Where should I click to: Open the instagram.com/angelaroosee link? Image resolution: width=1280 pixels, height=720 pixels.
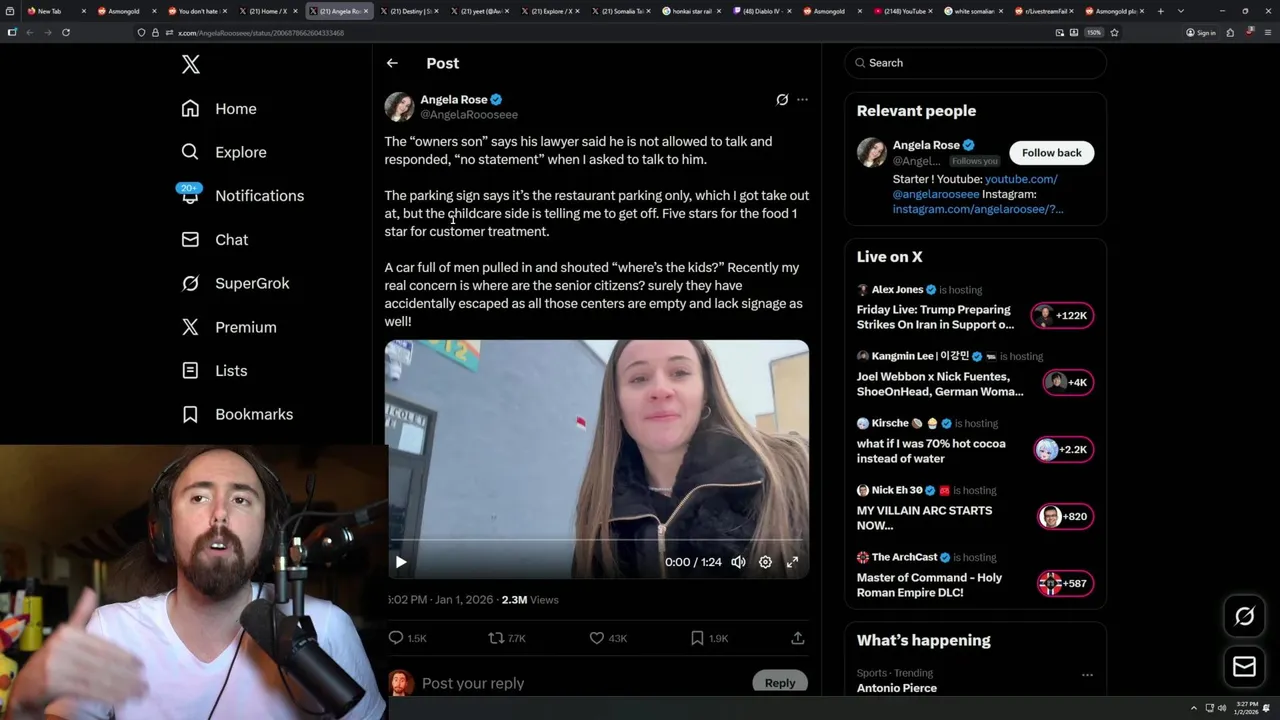coord(977,209)
